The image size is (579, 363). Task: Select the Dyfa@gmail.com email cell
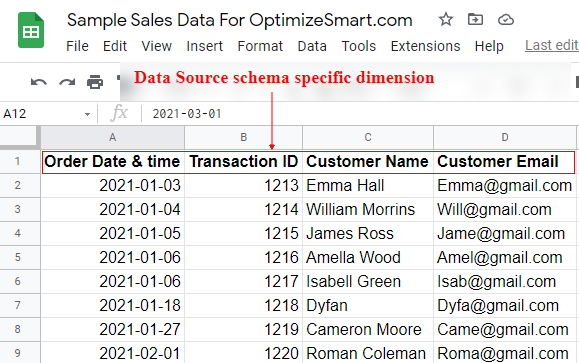[x=505, y=305]
